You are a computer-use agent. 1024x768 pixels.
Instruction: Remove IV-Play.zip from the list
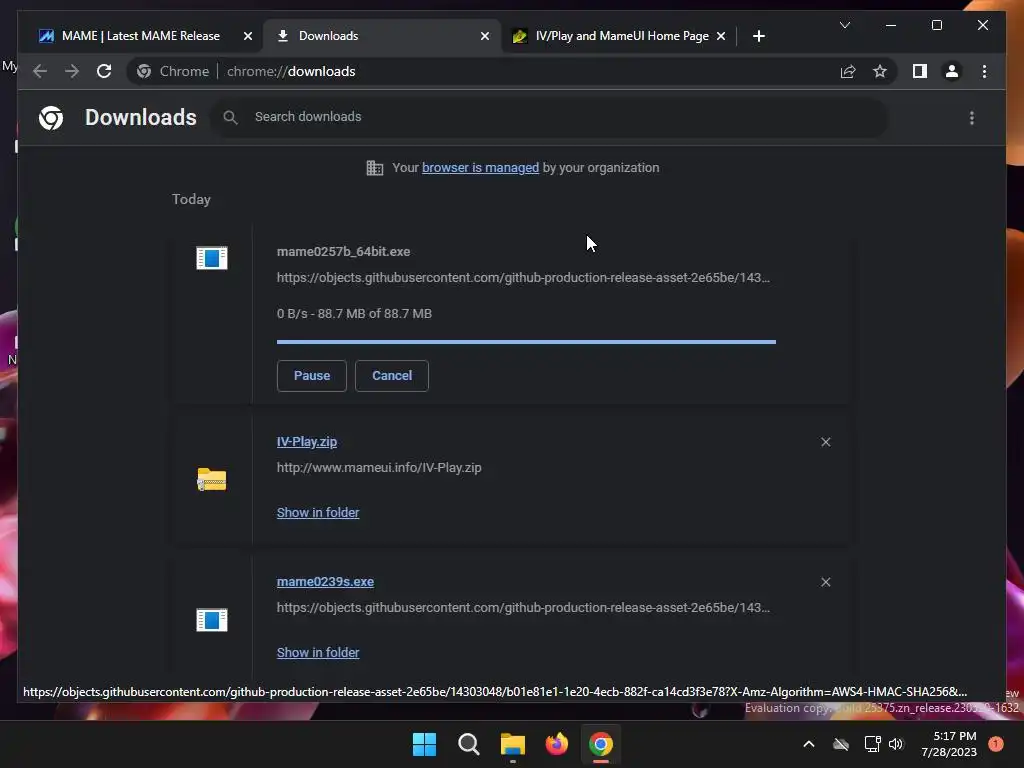(825, 442)
